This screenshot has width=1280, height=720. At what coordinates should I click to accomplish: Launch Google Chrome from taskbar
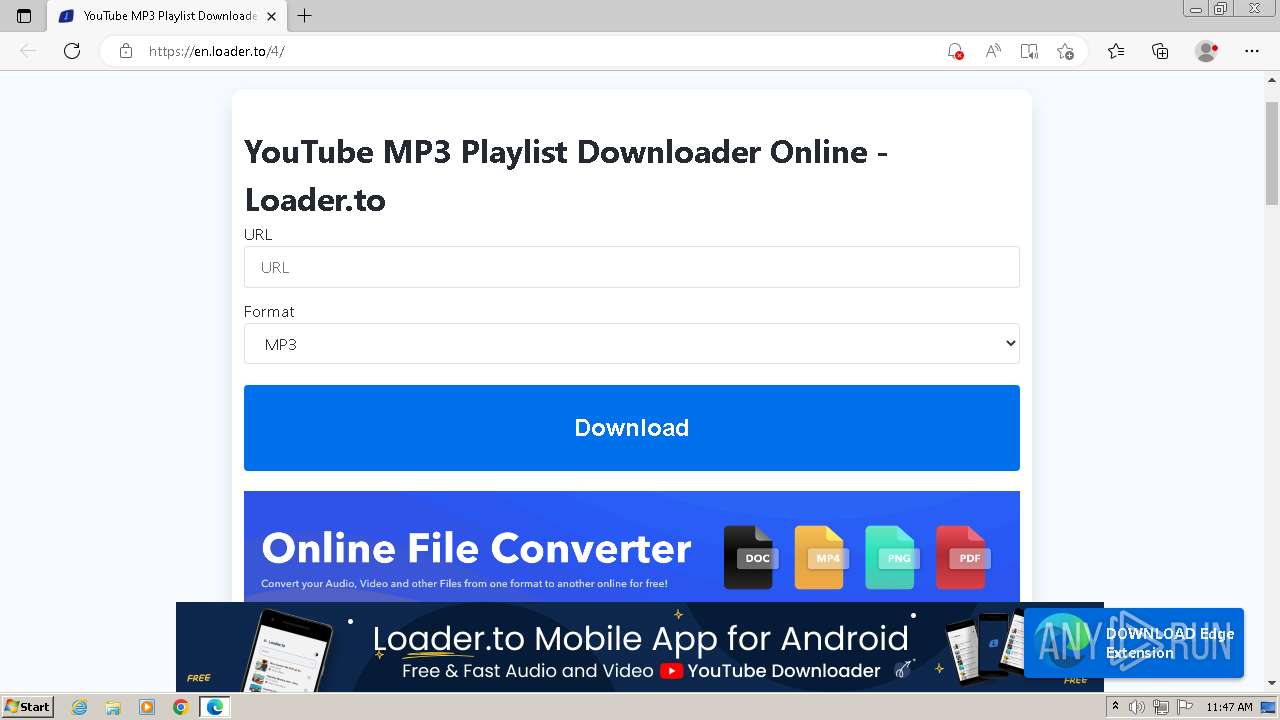[180, 707]
